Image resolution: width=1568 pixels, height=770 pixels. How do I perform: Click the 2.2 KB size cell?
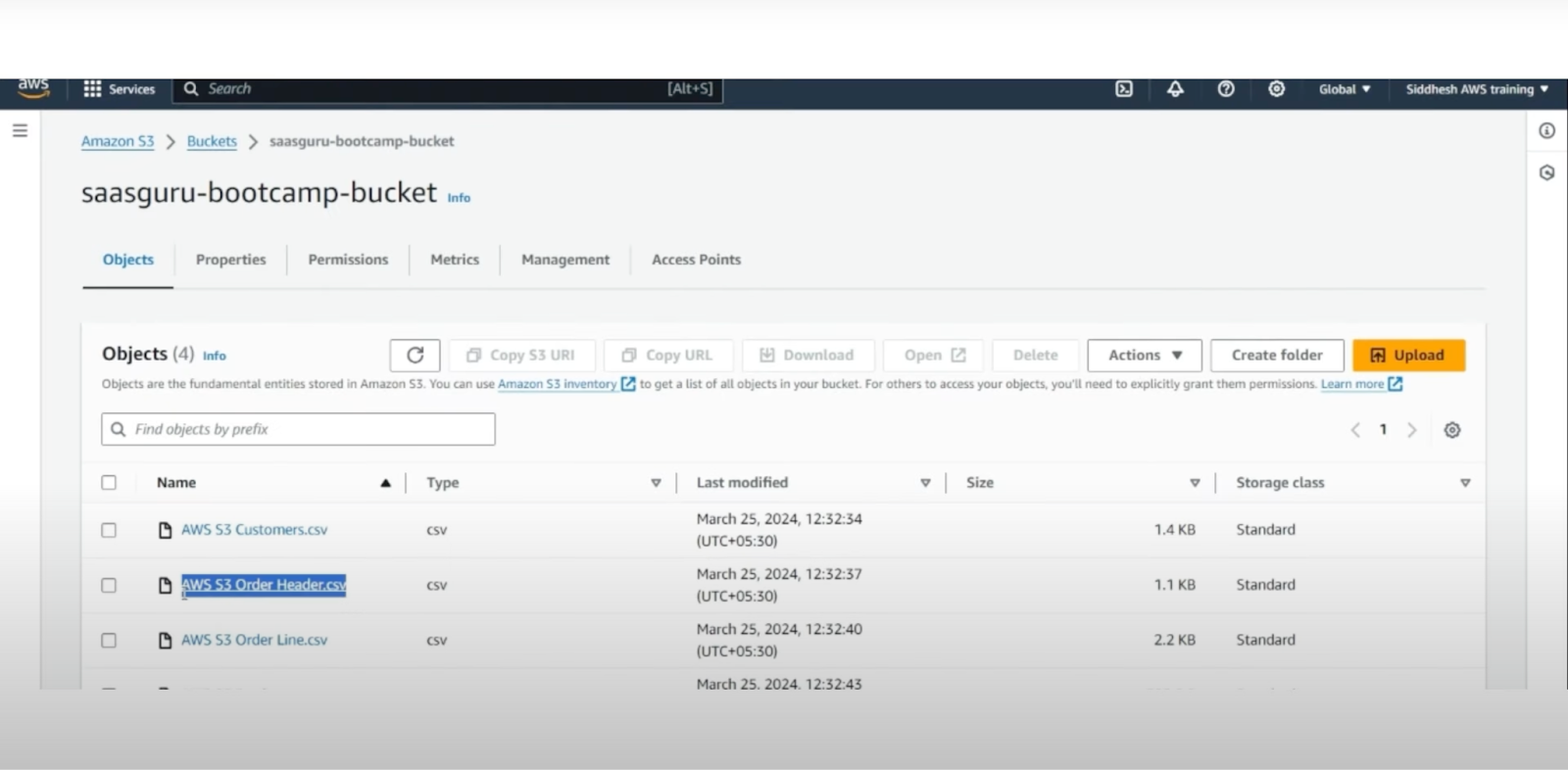pos(1174,640)
